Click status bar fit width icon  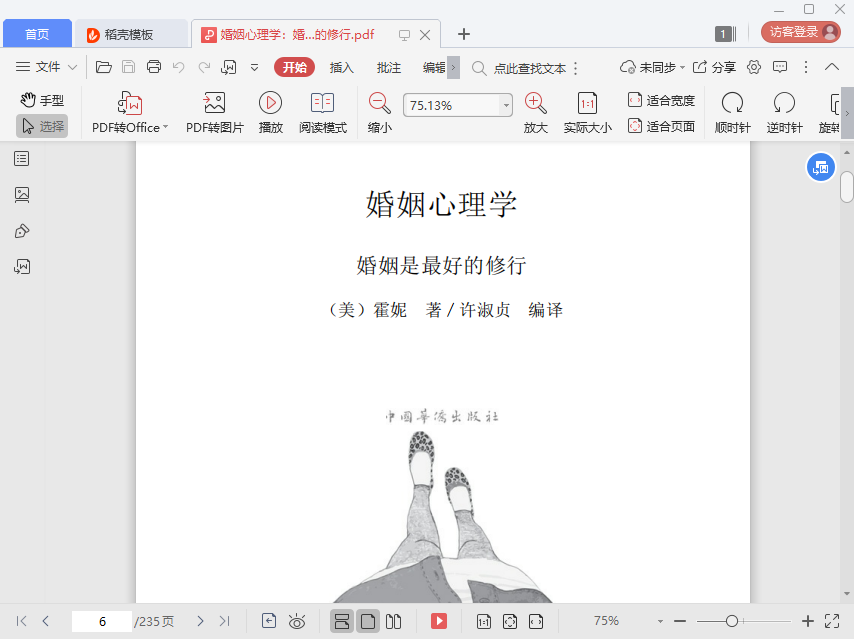(x=536, y=621)
